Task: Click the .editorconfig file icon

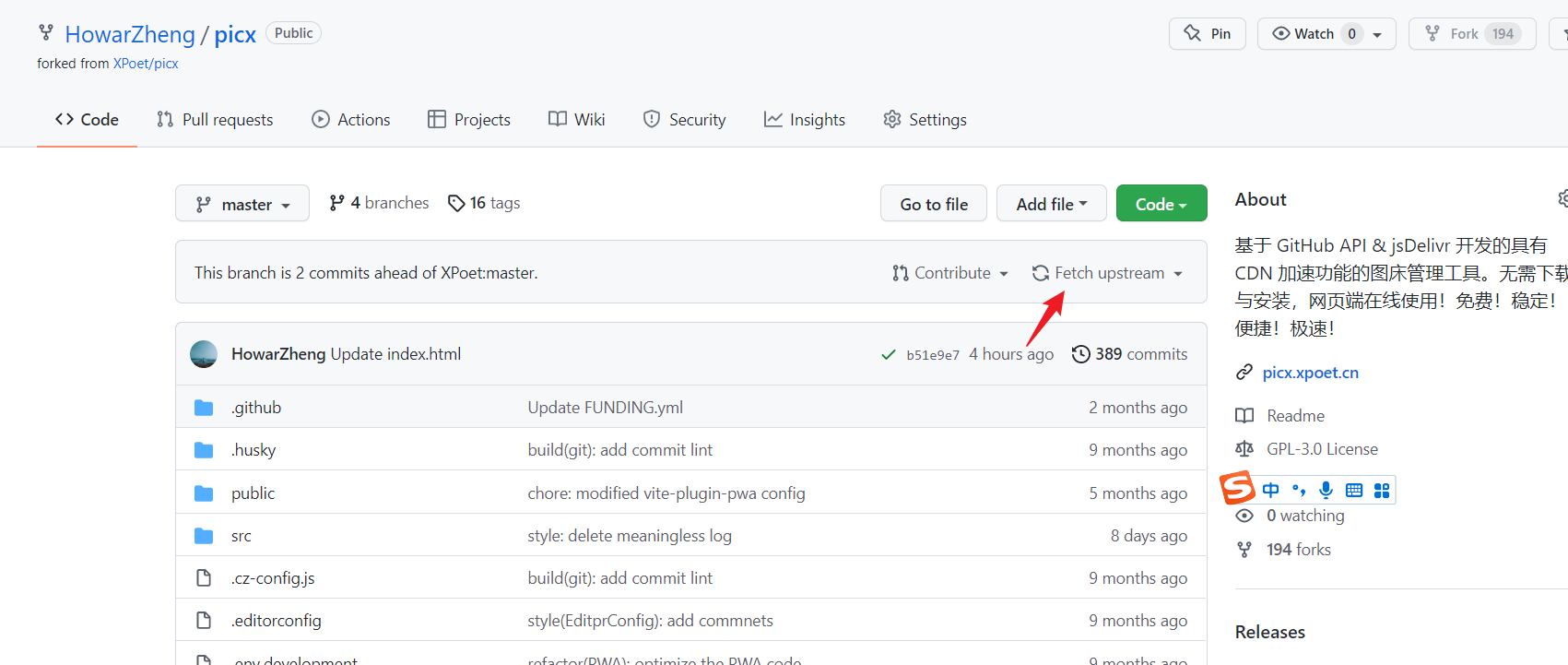Action: pos(204,621)
